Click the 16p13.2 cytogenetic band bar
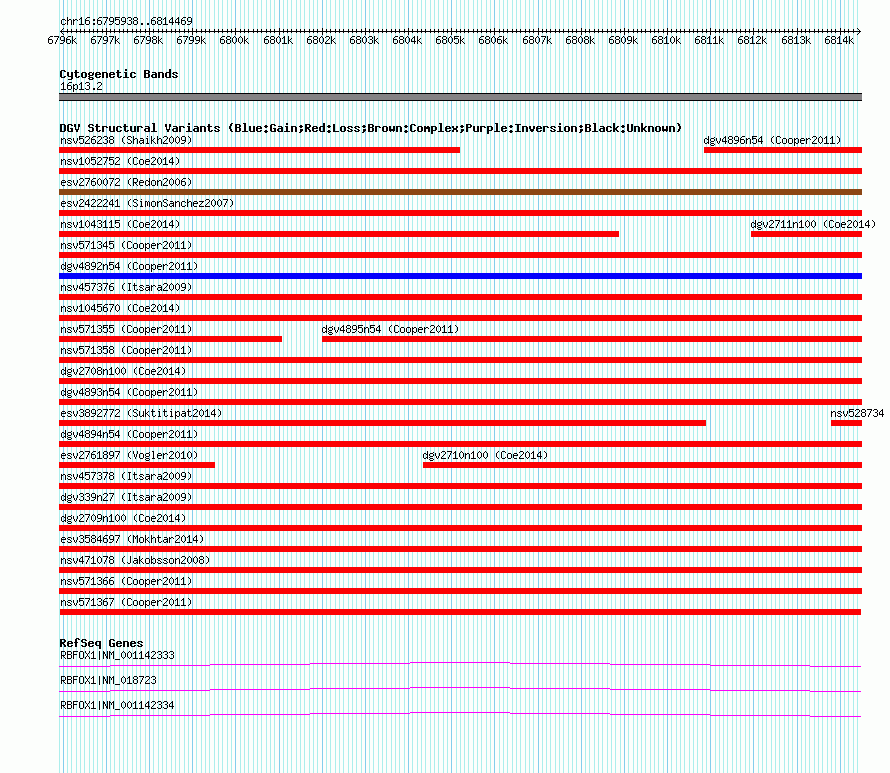The width and height of the screenshot is (890, 773). 460,97
